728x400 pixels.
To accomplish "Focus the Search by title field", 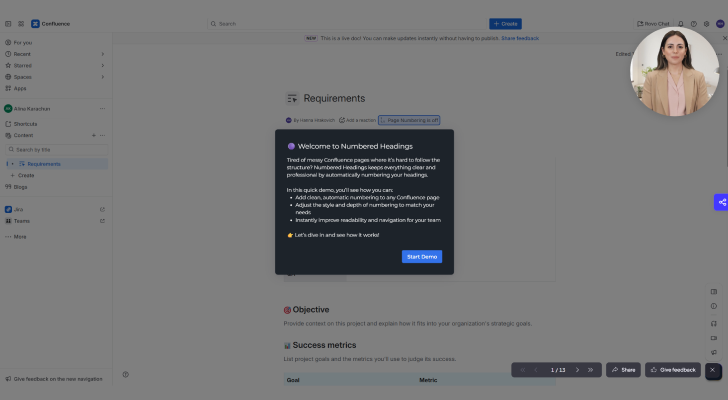I will click(56, 149).
